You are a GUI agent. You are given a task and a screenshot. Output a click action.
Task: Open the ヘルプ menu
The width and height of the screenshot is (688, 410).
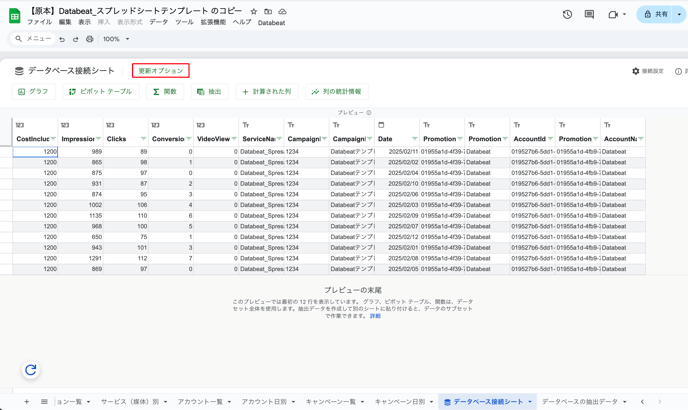pos(242,22)
